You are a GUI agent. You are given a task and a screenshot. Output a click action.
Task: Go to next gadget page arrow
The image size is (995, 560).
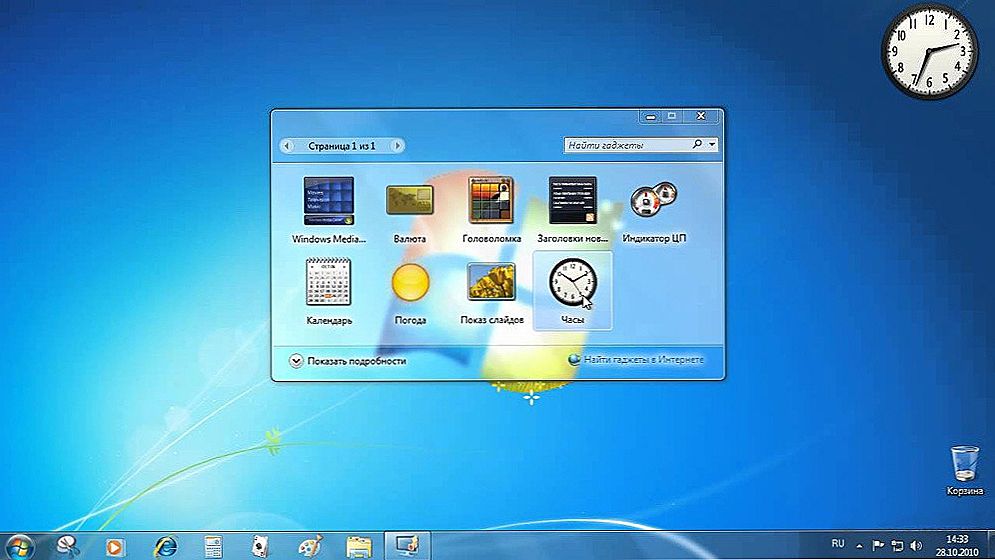tap(397, 146)
